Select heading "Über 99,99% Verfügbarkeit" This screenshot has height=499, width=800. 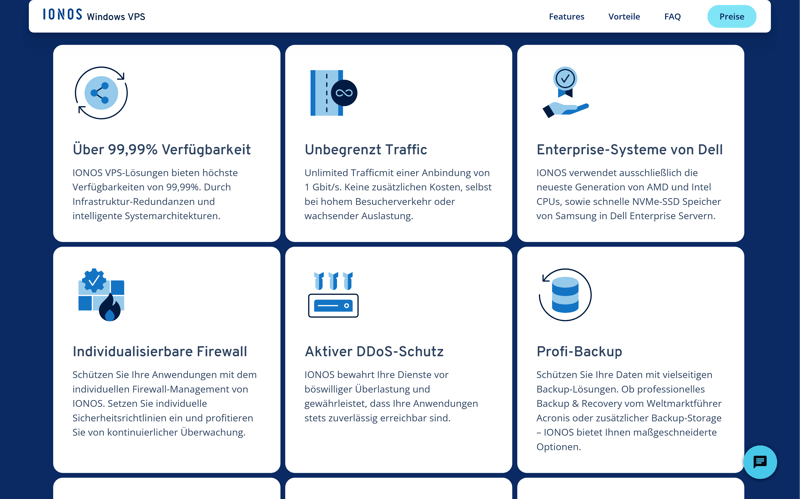162,149
